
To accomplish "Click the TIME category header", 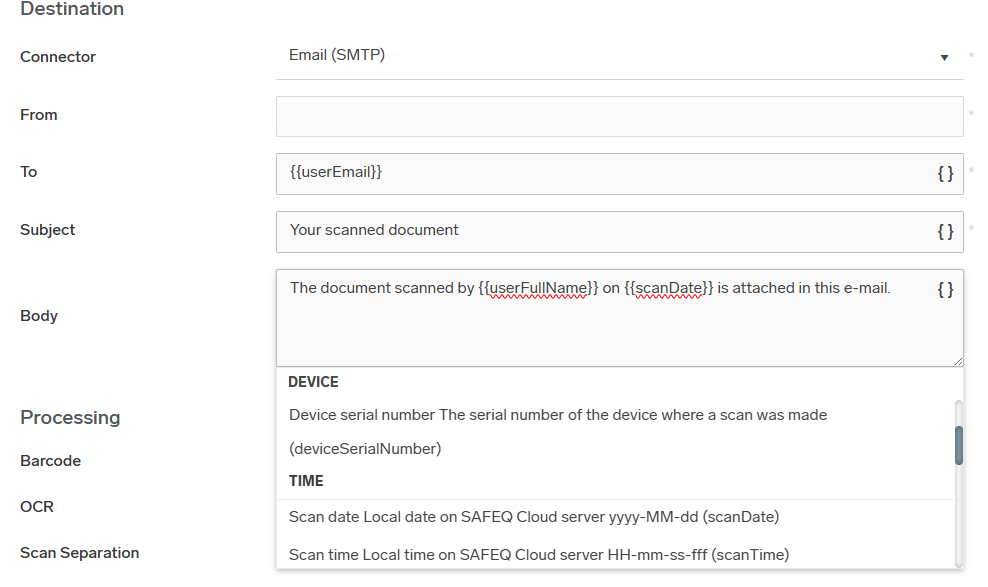I will point(306,481).
